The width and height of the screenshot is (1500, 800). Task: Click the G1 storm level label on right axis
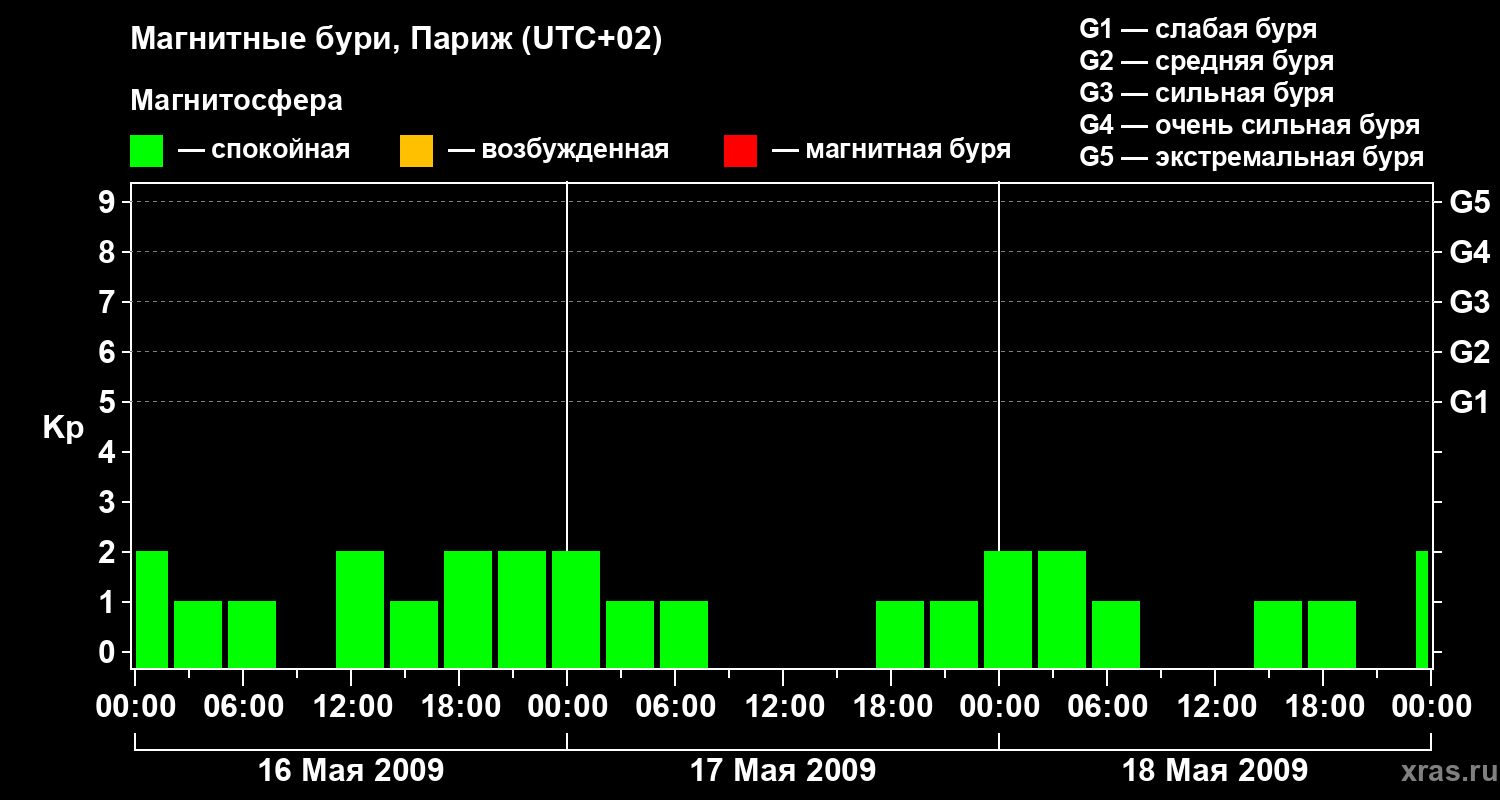(1469, 402)
